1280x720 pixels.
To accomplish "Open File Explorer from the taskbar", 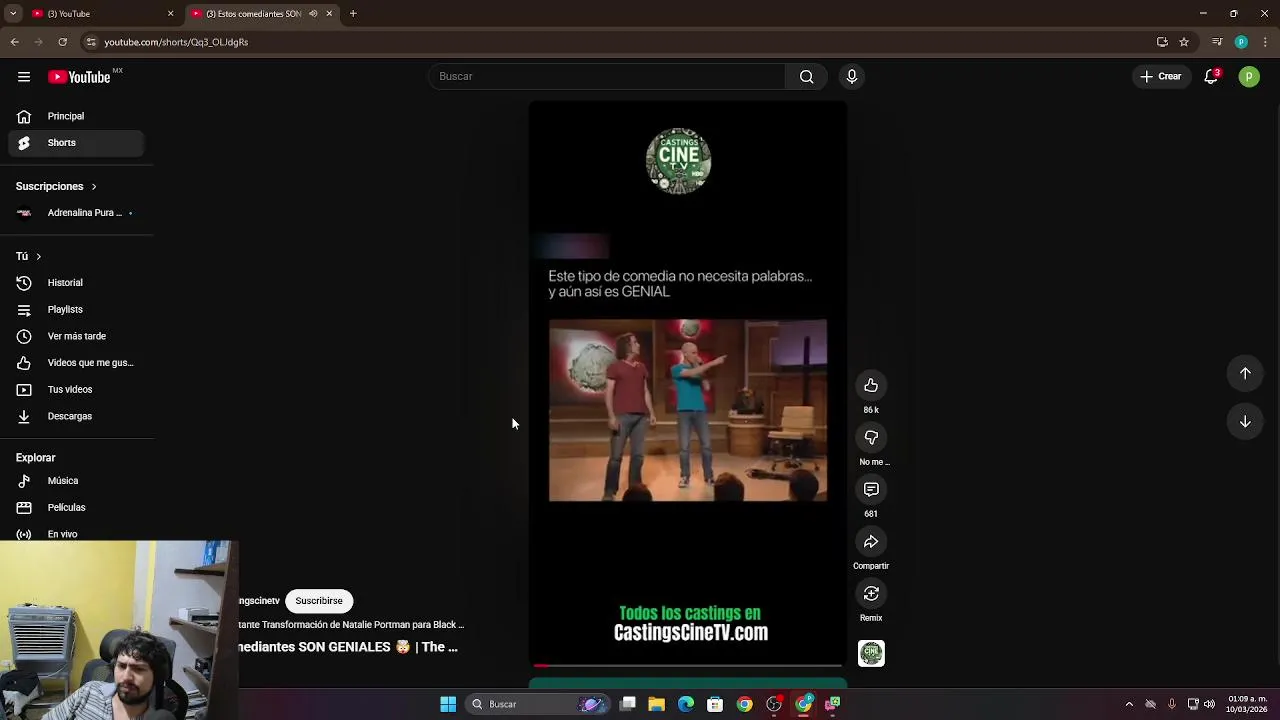I will [x=657, y=704].
